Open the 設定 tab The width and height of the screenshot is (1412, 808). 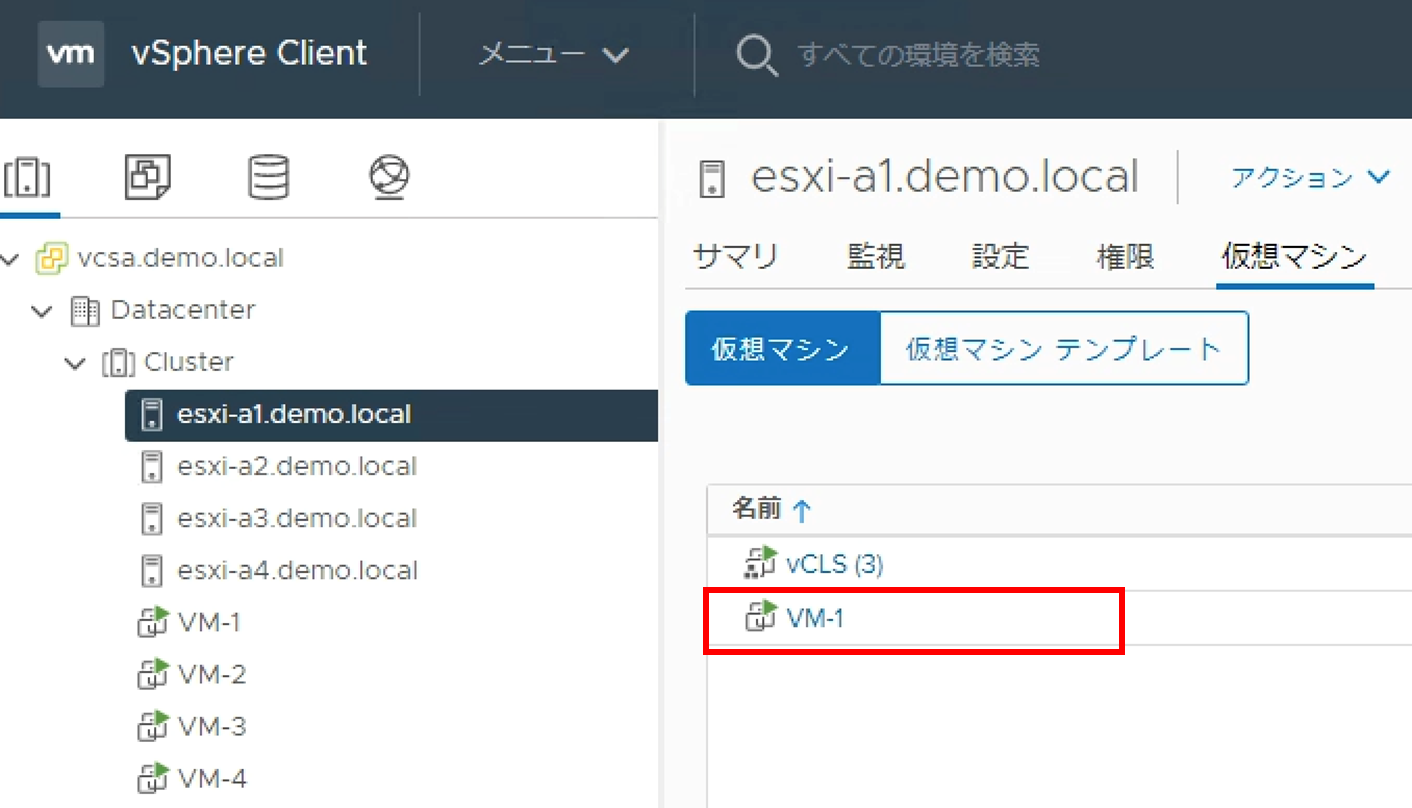[1001, 257]
